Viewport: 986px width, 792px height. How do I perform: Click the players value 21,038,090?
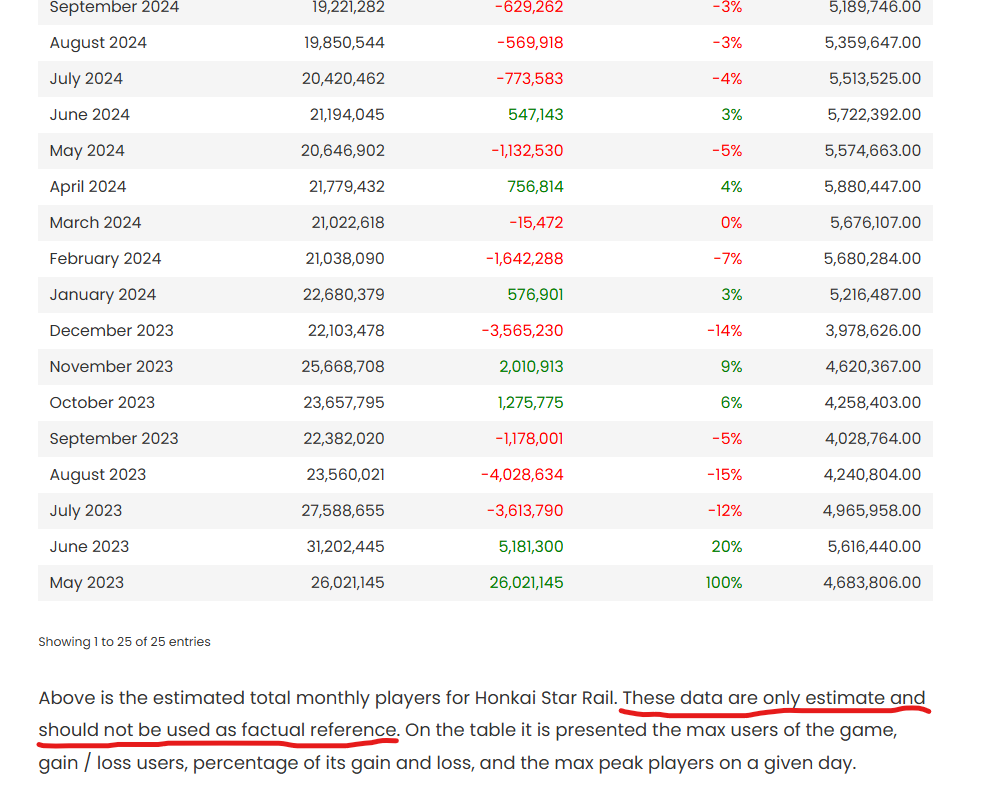point(345,259)
